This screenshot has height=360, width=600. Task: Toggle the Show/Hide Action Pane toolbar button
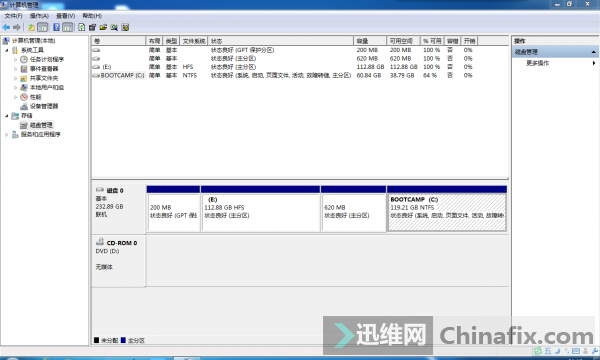(67, 27)
